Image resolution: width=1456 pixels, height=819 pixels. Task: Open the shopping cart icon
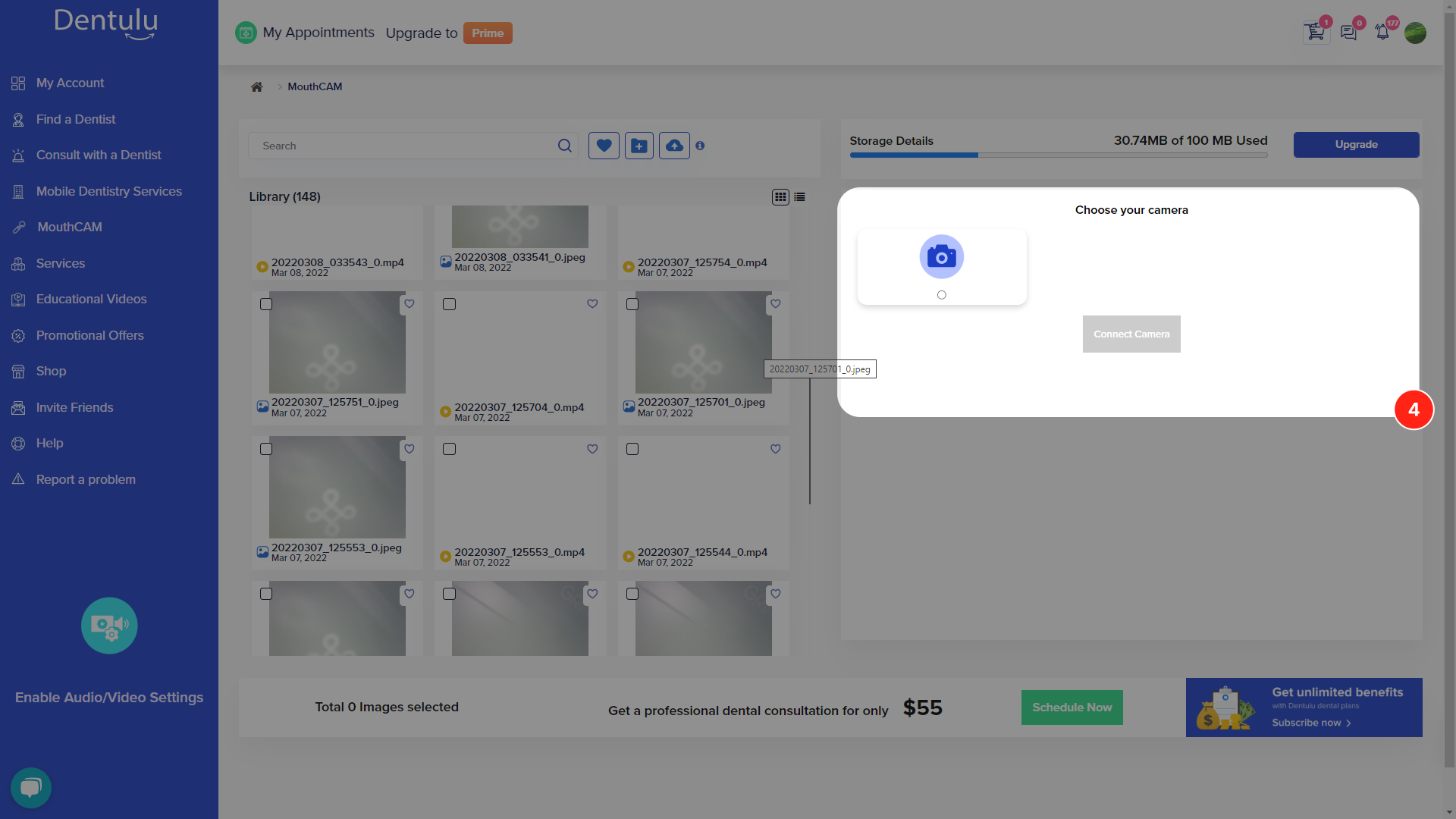coord(1316,33)
